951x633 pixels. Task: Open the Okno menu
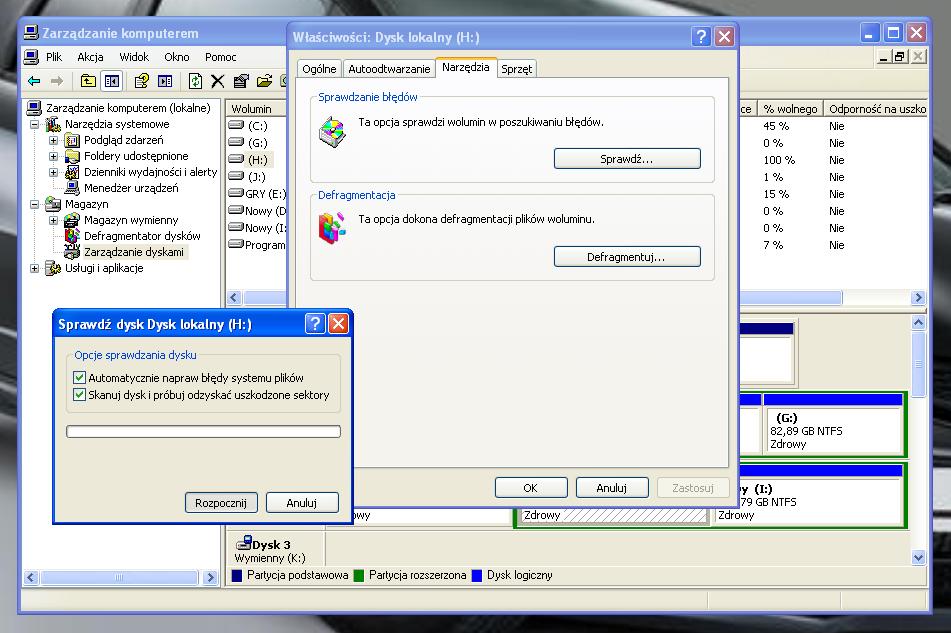(x=176, y=57)
